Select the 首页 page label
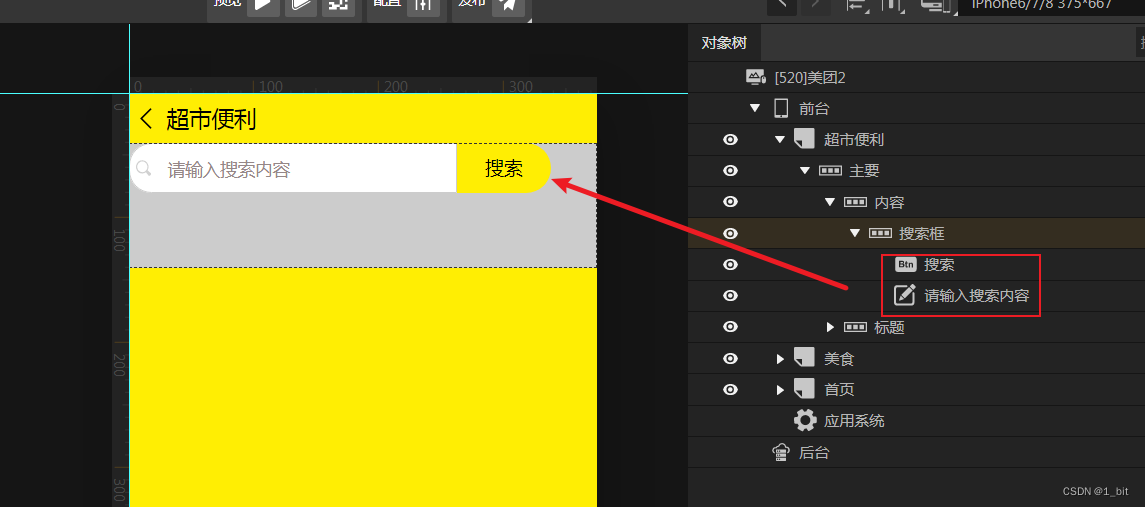Image resolution: width=1145 pixels, height=507 pixels. coord(839,389)
